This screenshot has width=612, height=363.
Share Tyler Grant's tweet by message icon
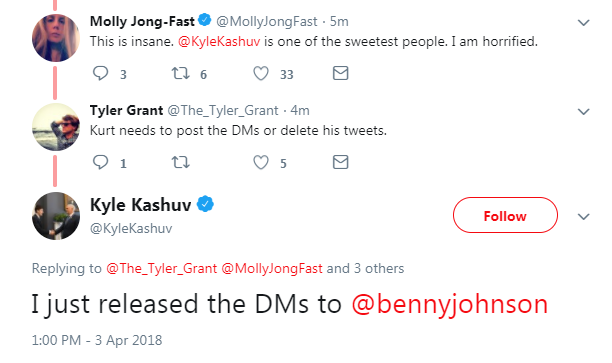pos(340,162)
